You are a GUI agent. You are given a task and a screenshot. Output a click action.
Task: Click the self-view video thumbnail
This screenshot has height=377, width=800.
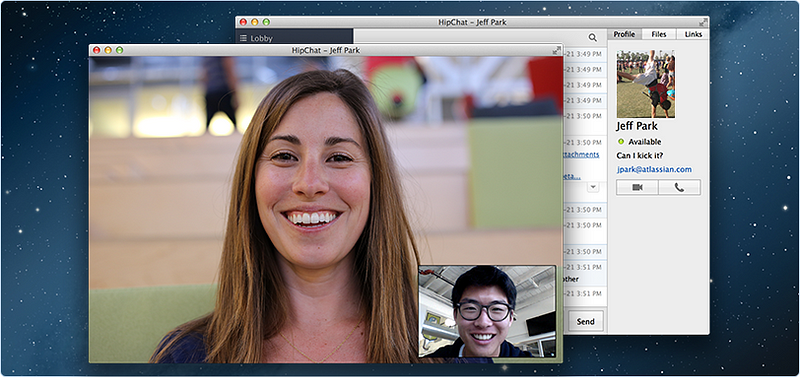tap(487, 311)
